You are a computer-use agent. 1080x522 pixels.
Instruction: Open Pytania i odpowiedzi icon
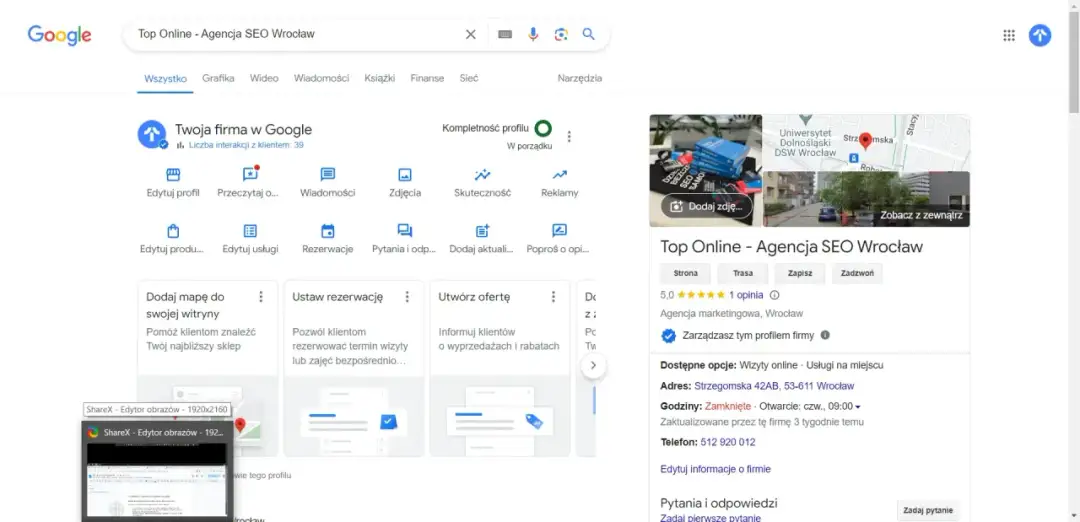(405, 231)
